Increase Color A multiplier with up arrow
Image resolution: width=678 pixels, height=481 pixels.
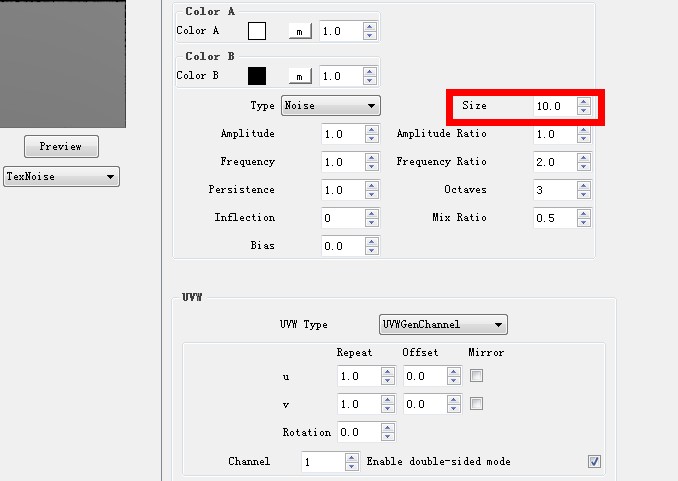pos(370,27)
